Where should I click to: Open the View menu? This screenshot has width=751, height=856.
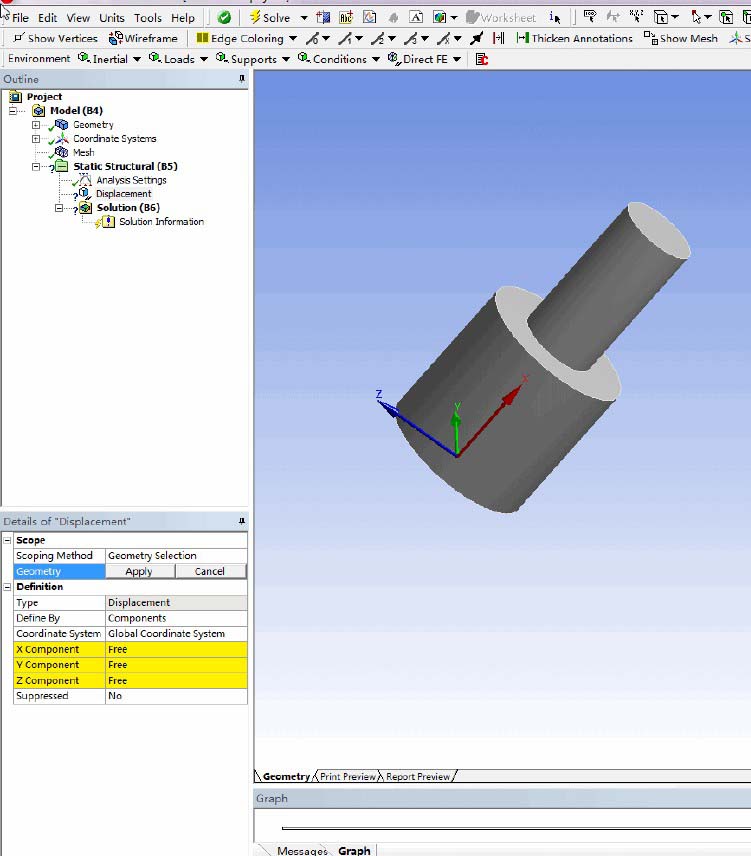click(x=78, y=18)
